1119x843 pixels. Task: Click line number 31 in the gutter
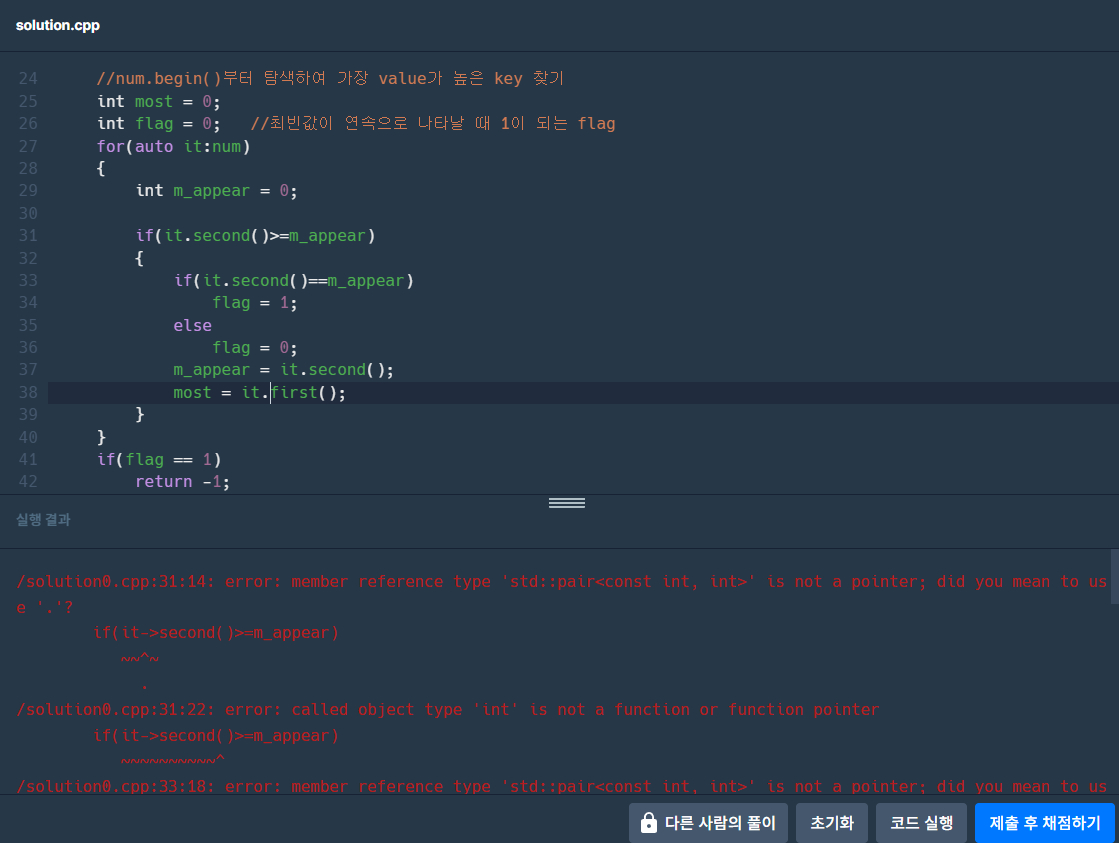pos(28,236)
